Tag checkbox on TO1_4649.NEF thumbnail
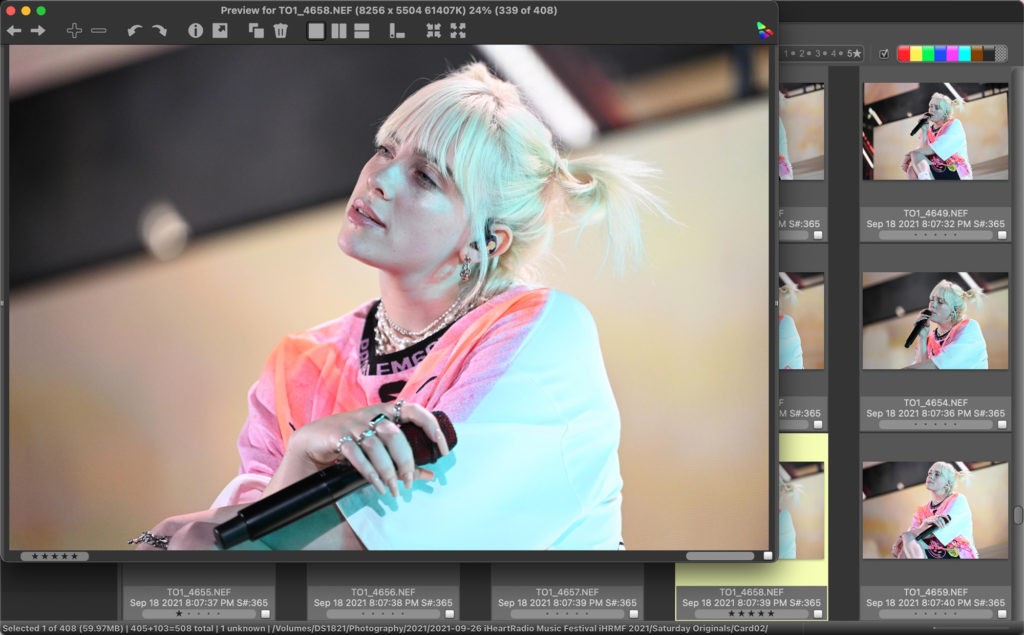This screenshot has height=635, width=1024. (1002, 235)
